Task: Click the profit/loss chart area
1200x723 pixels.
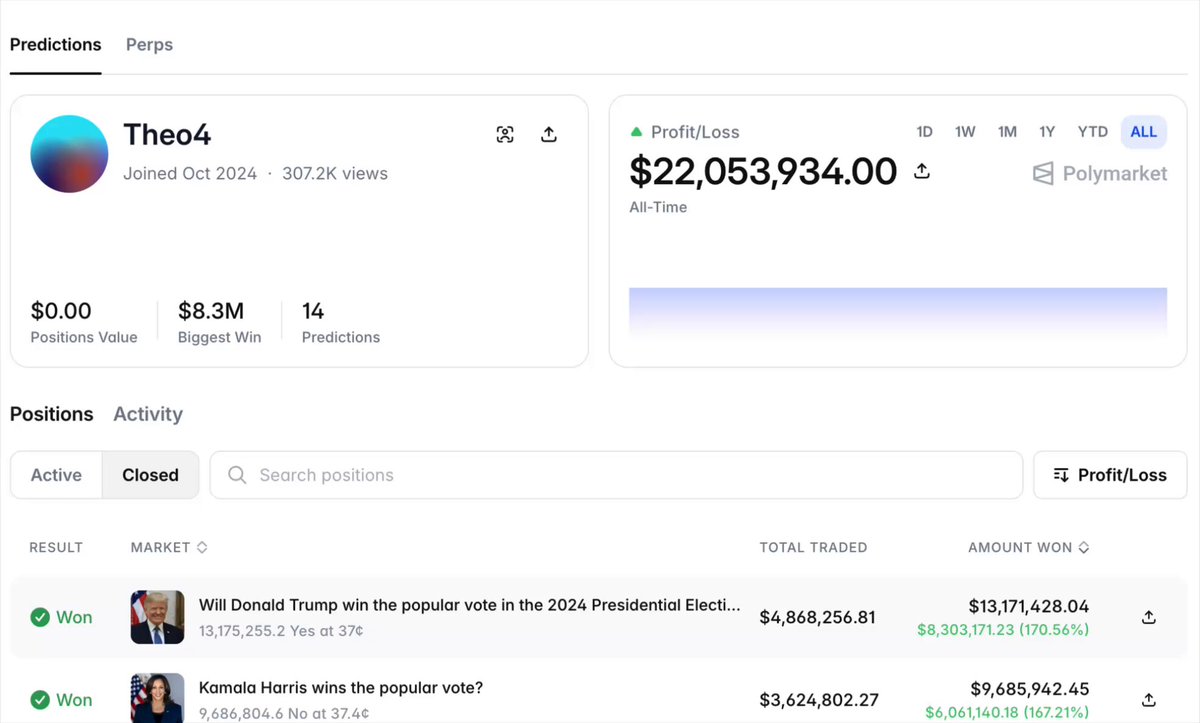Action: (x=898, y=312)
